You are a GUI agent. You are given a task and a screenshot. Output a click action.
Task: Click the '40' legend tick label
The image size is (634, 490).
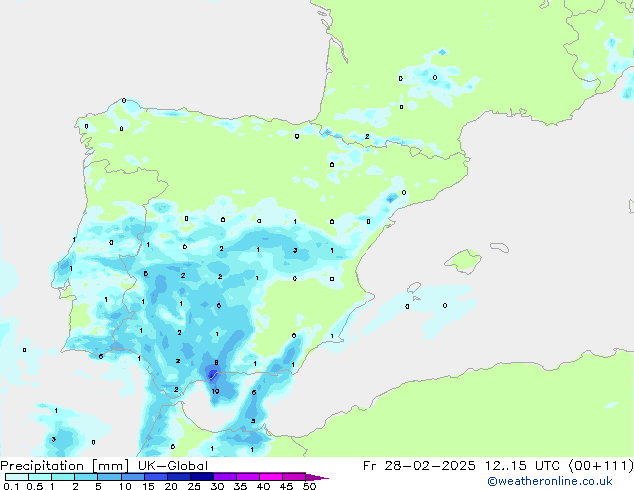coord(263,486)
